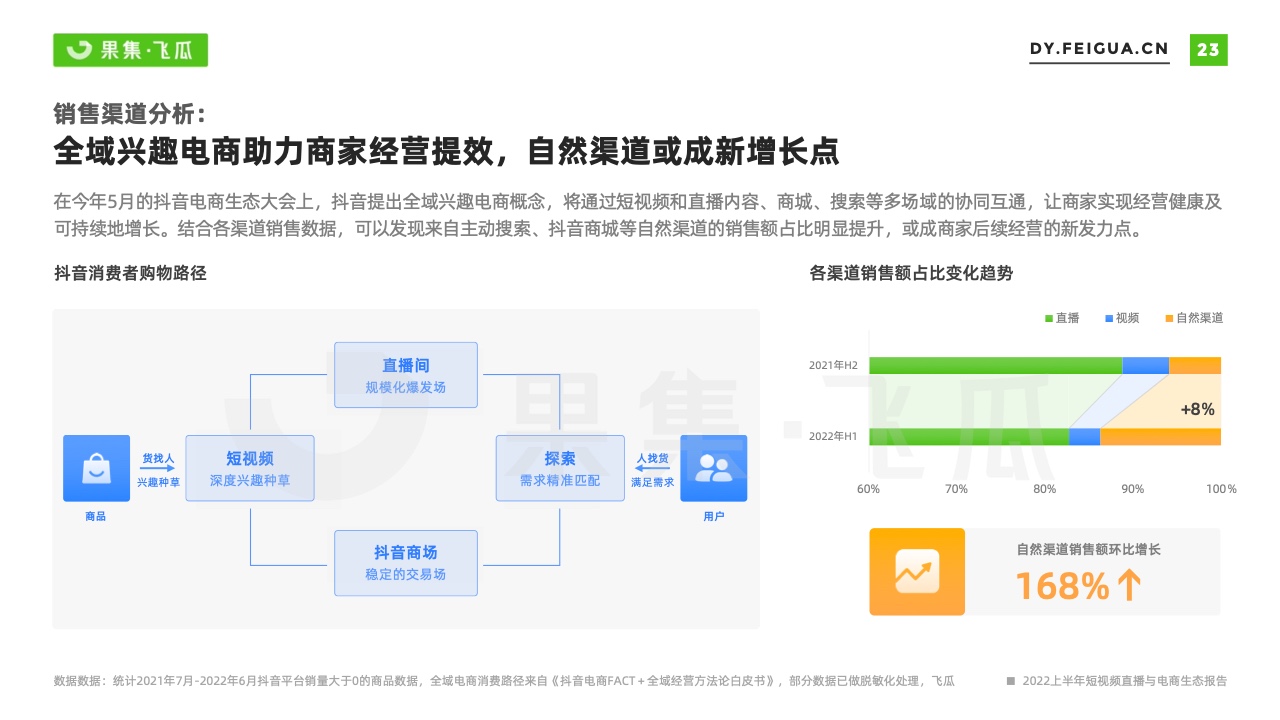Click the 需求精准匹配 subtitle

(x=560, y=480)
